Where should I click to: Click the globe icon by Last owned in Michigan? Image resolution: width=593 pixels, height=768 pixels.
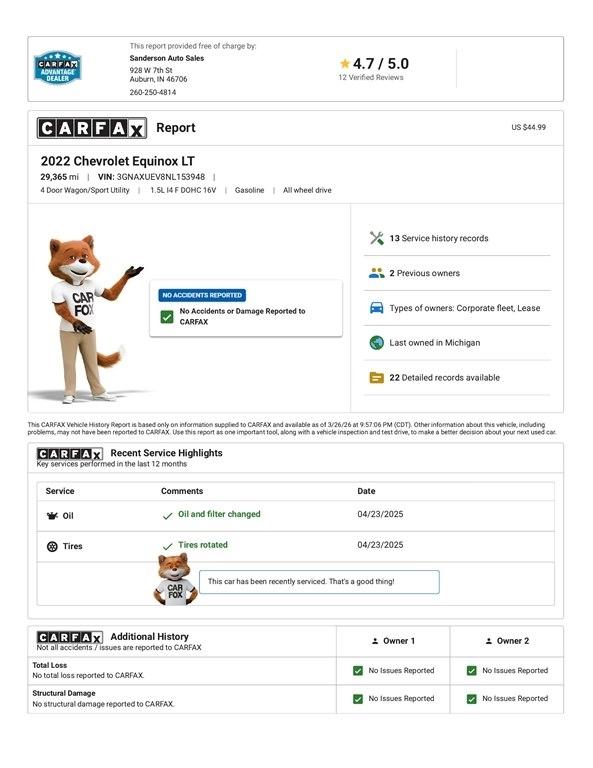(377, 342)
